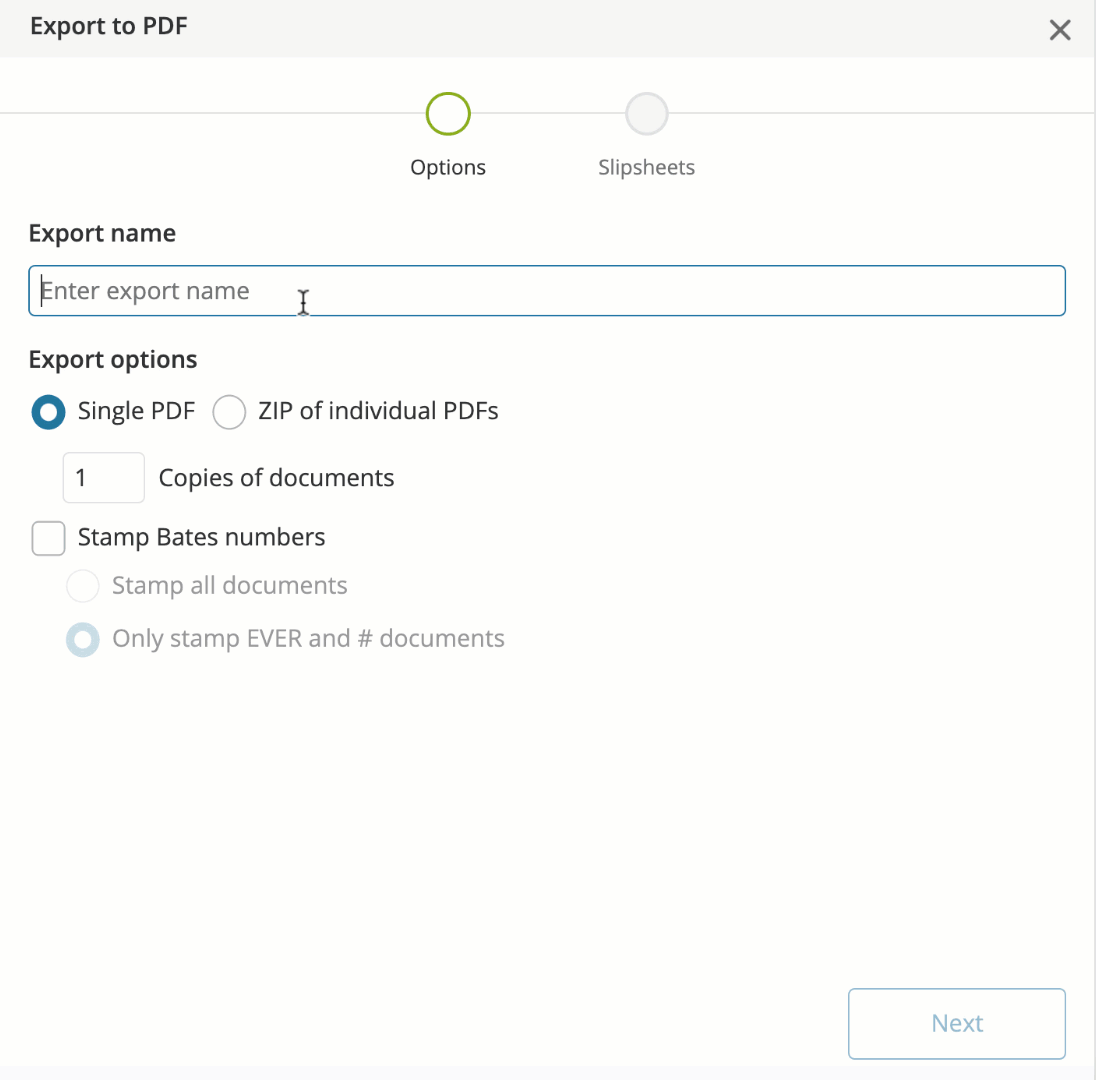1096x1080 pixels.
Task: Click the Next button
Action: pyautogui.click(x=956, y=1023)
